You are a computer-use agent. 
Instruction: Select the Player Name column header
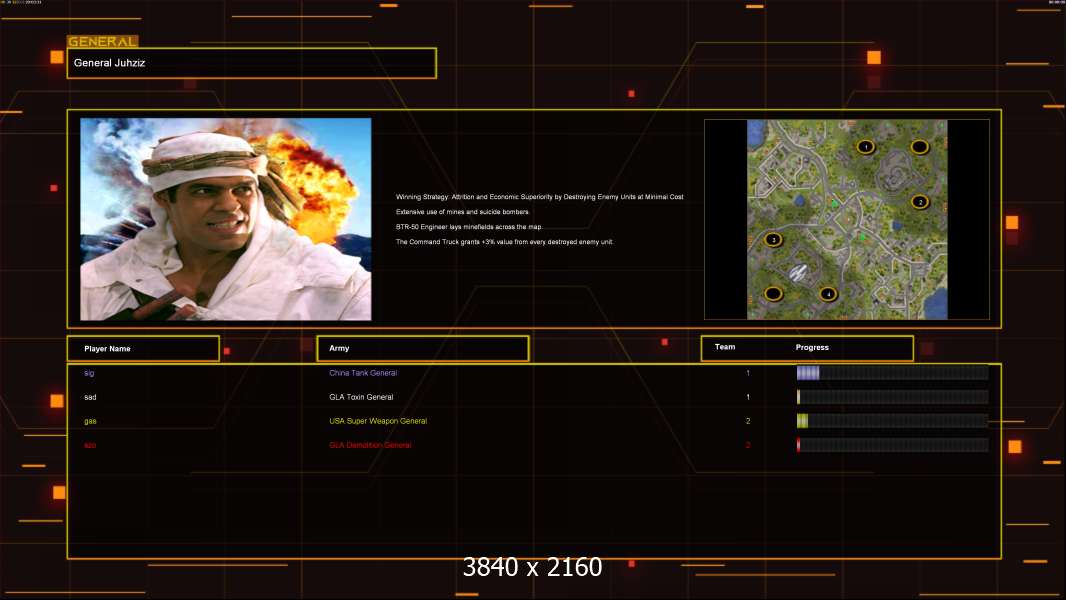[143, 349]
